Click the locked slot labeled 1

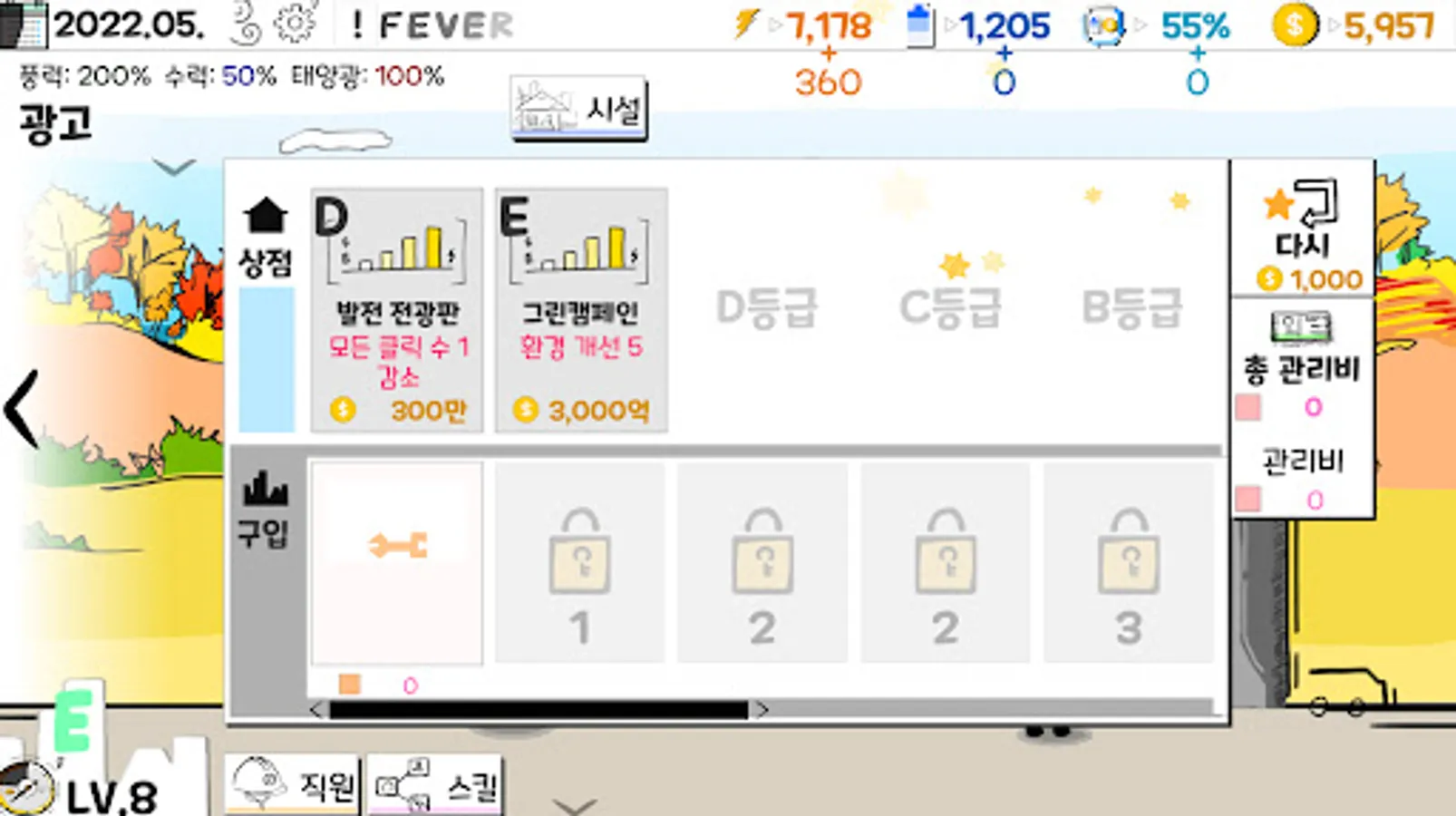(580, 563)
